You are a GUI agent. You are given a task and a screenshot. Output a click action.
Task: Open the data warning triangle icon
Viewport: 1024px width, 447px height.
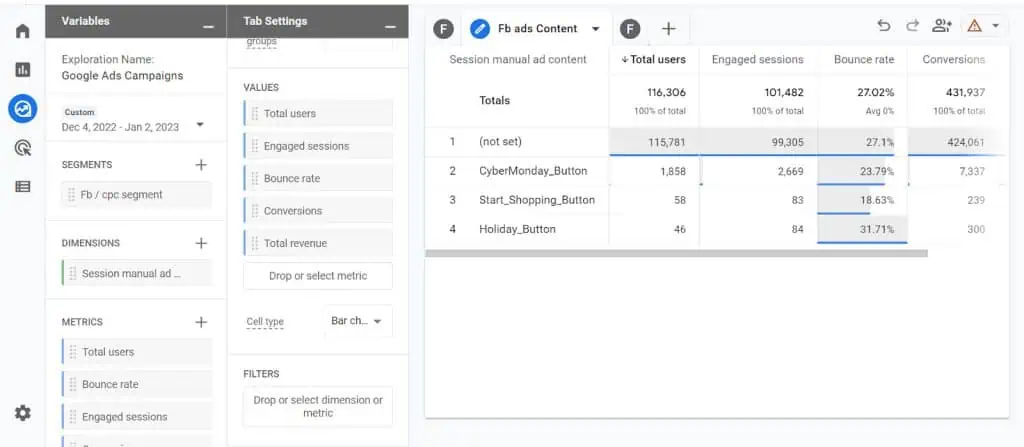pyautogui.click(x=974, y=25)
